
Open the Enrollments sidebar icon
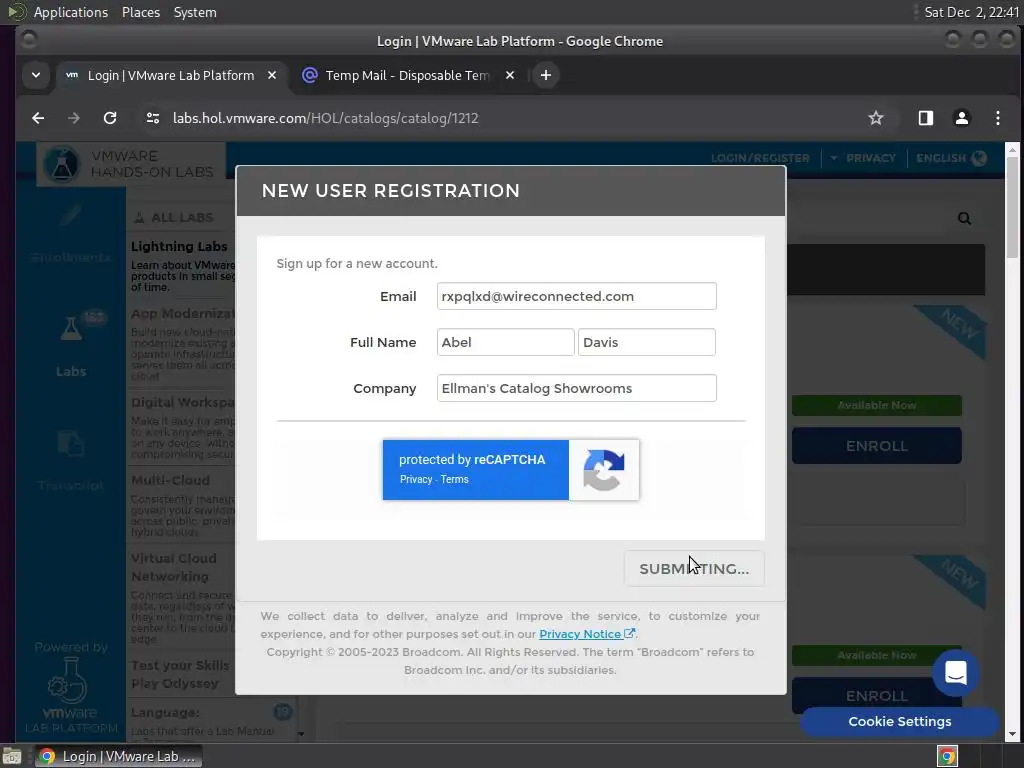71,216
